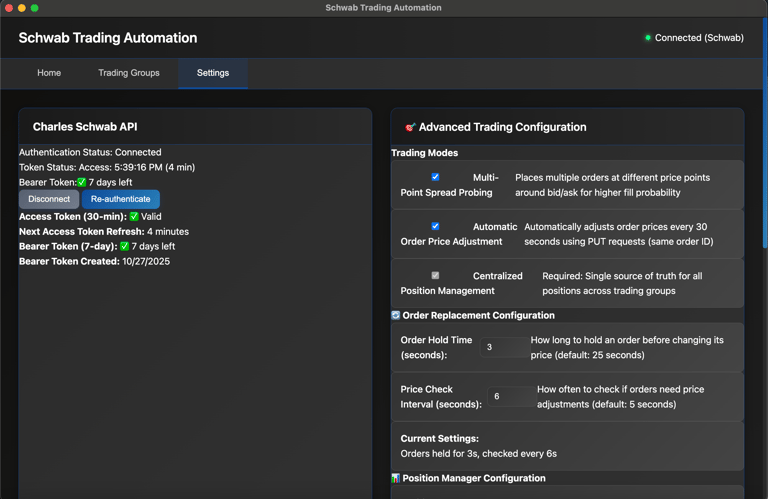768x499 pixels.
Task: Click the checkmark icon beside Bearer Token (7-day)
Action: point(124,246)
